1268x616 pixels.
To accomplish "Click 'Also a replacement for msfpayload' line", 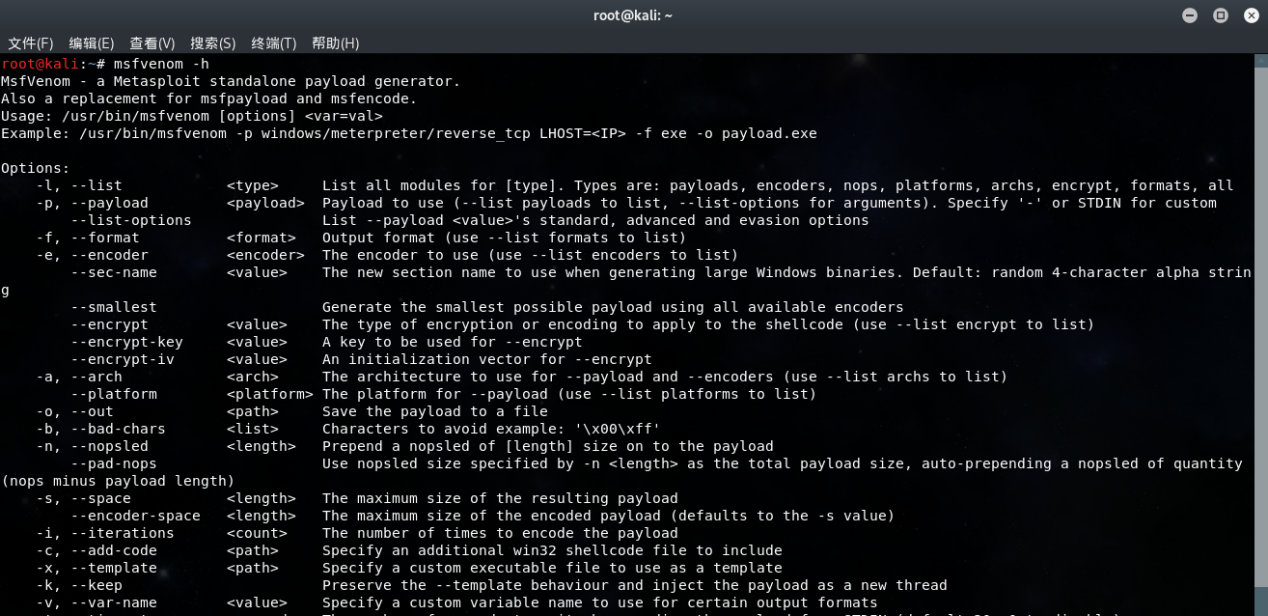I will click(209, 98).
